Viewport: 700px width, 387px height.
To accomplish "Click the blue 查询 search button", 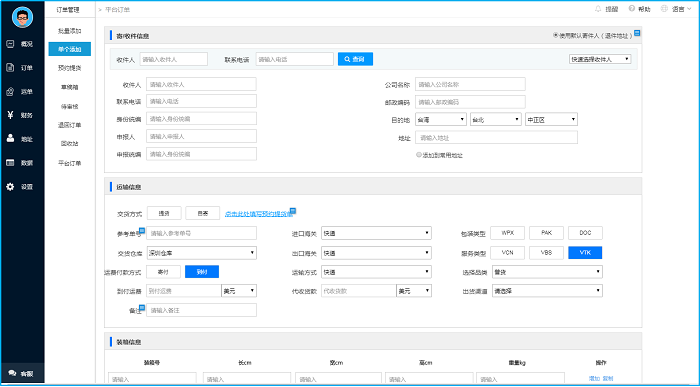I will (x=355, y=59).
